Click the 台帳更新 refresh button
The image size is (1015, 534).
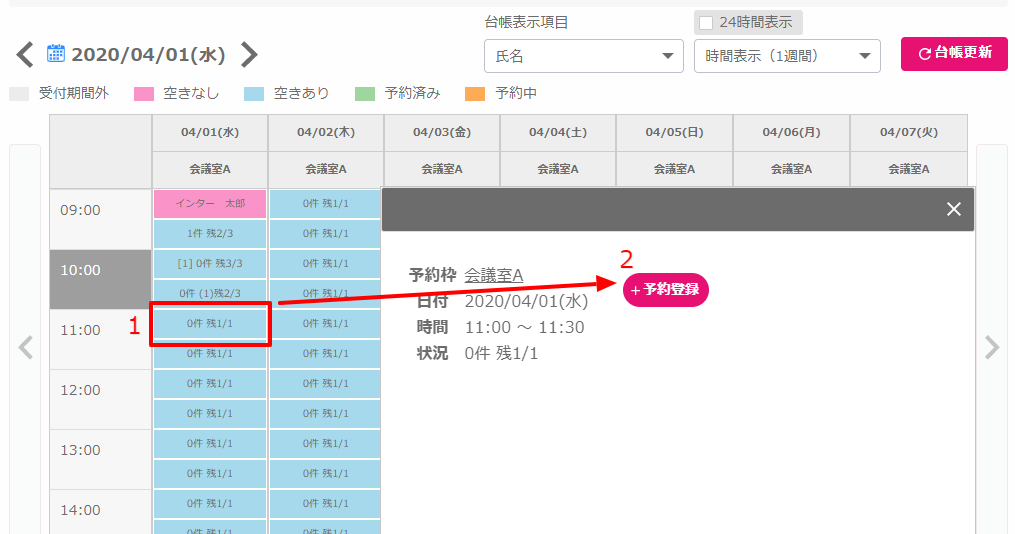[x=953, y=53]
